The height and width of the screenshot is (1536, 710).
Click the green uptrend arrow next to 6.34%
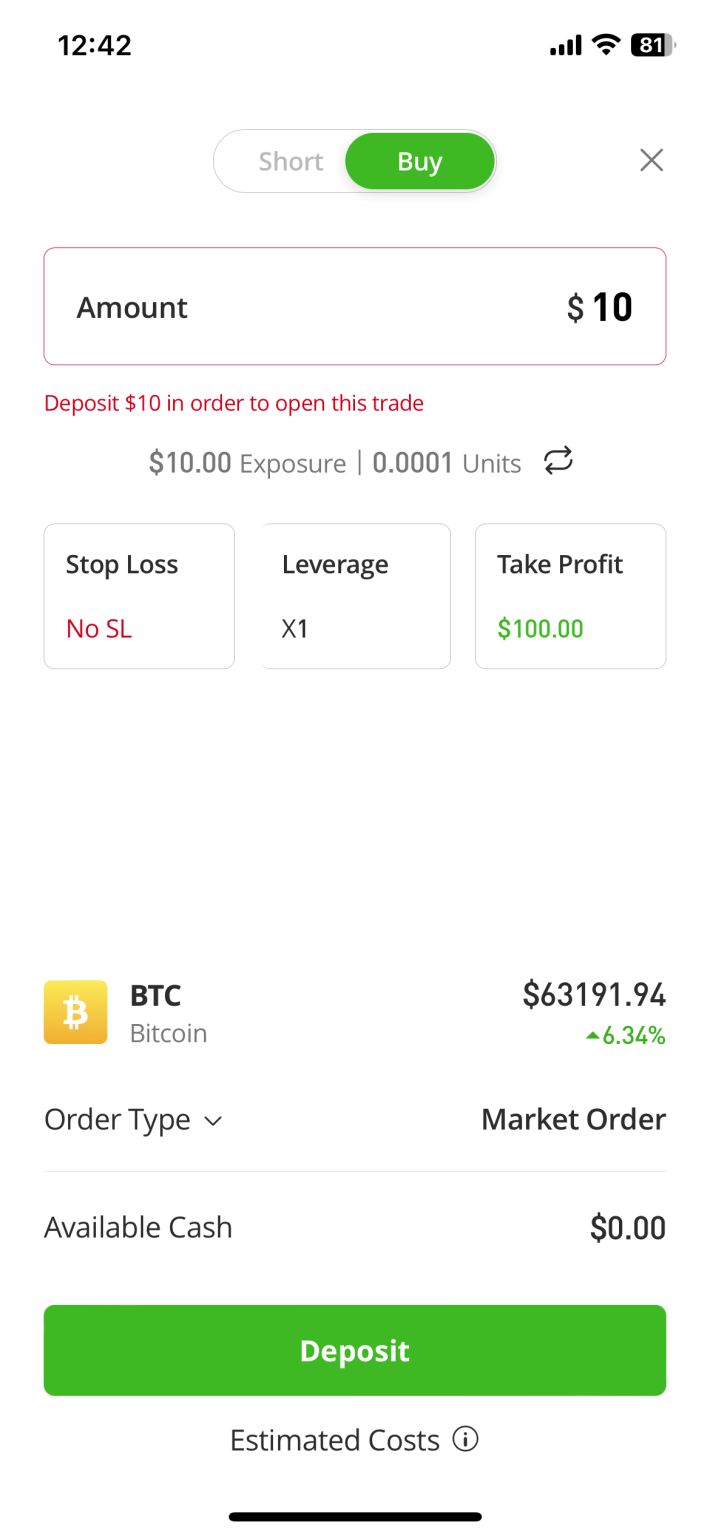(594, 1036)
